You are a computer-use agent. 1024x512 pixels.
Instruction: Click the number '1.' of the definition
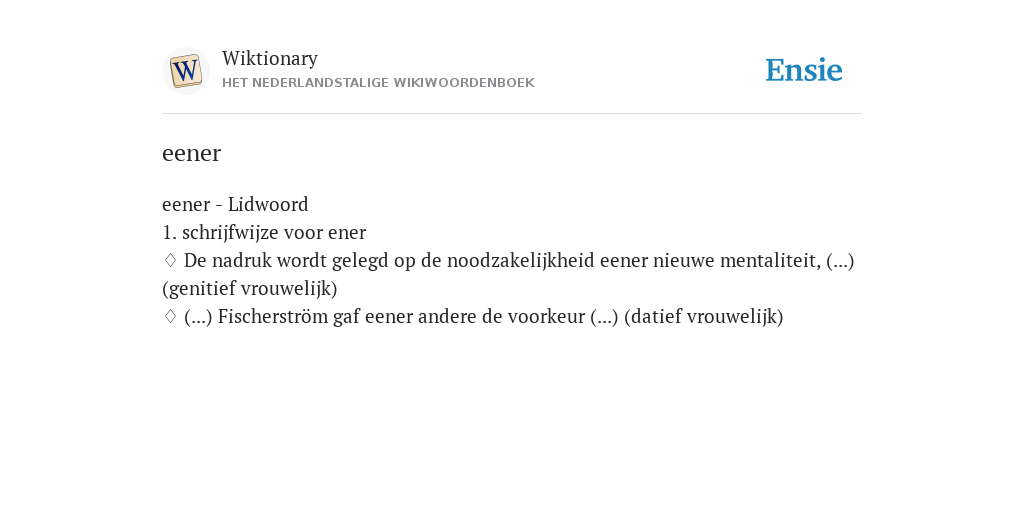[x=169, y=232]
